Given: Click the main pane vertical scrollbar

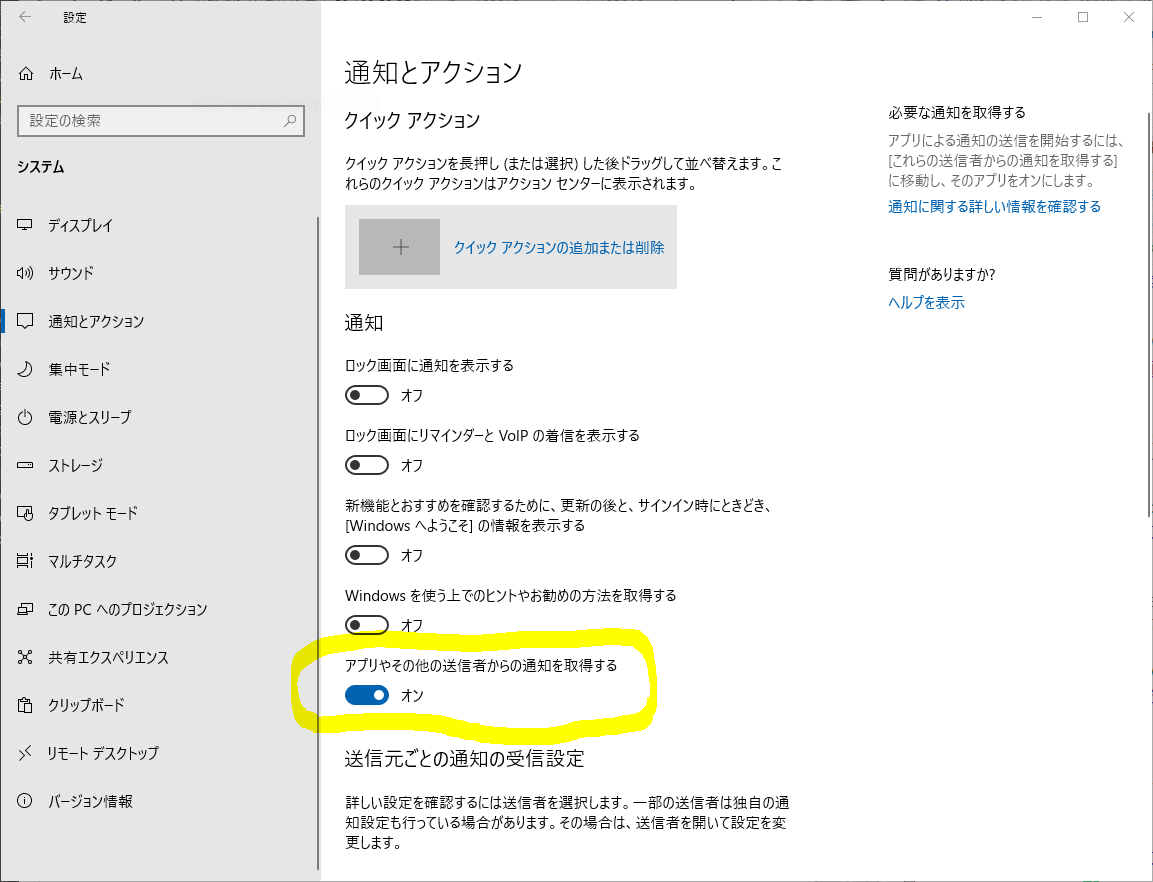Looking at the screenshot, I should (x=1149, y=315).
